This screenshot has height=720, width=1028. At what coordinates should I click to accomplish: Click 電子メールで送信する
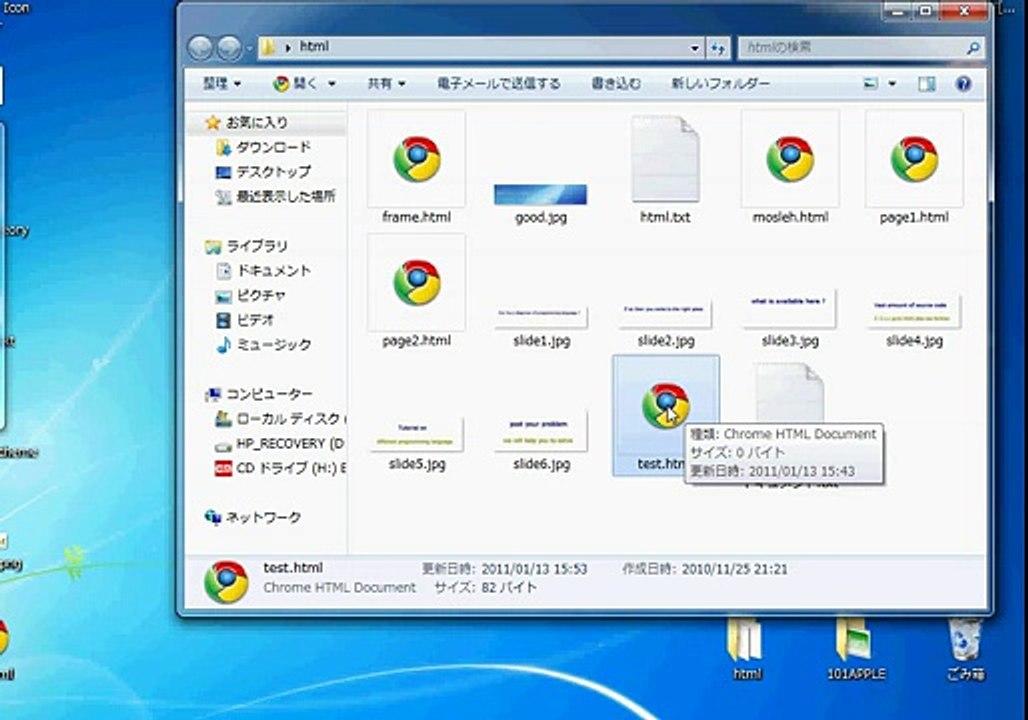(x=498, y=83)
